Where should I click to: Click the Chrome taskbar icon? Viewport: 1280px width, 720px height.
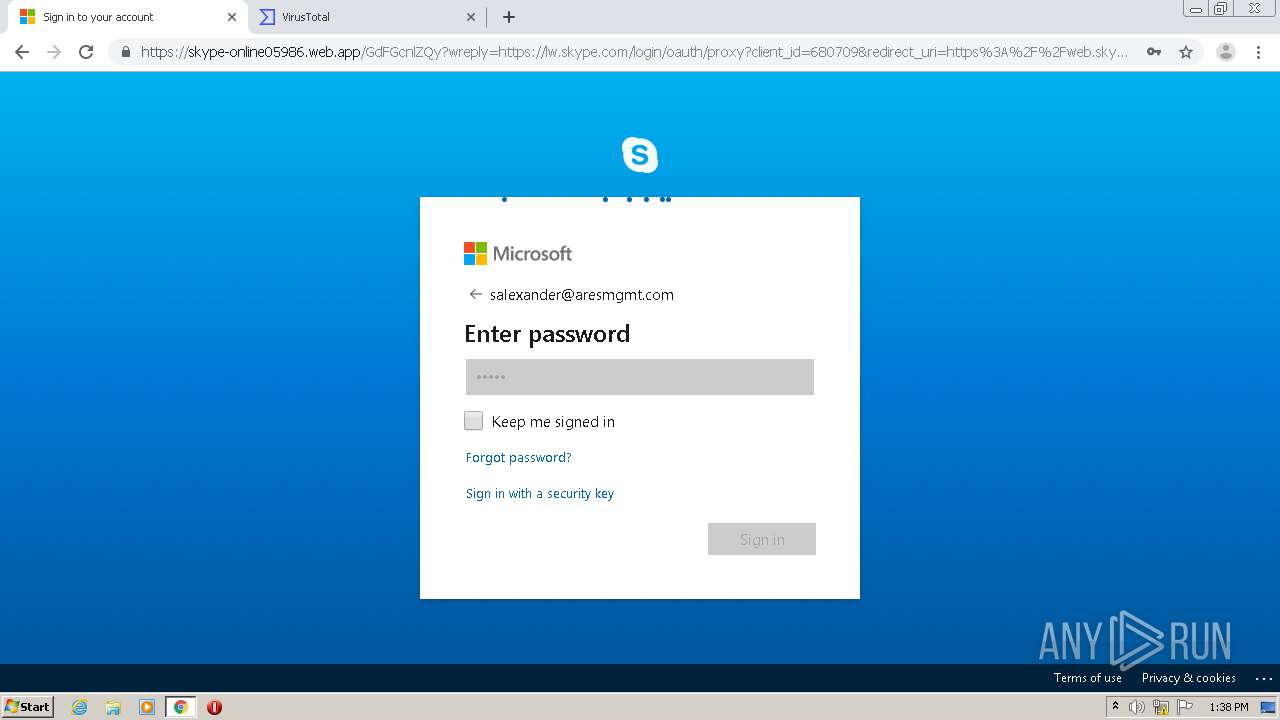[180, 707]
